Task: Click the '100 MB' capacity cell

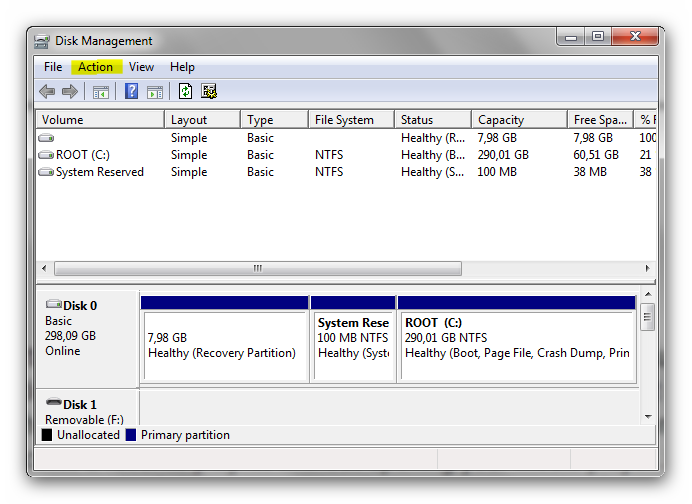Action: [x=497, y=172]
